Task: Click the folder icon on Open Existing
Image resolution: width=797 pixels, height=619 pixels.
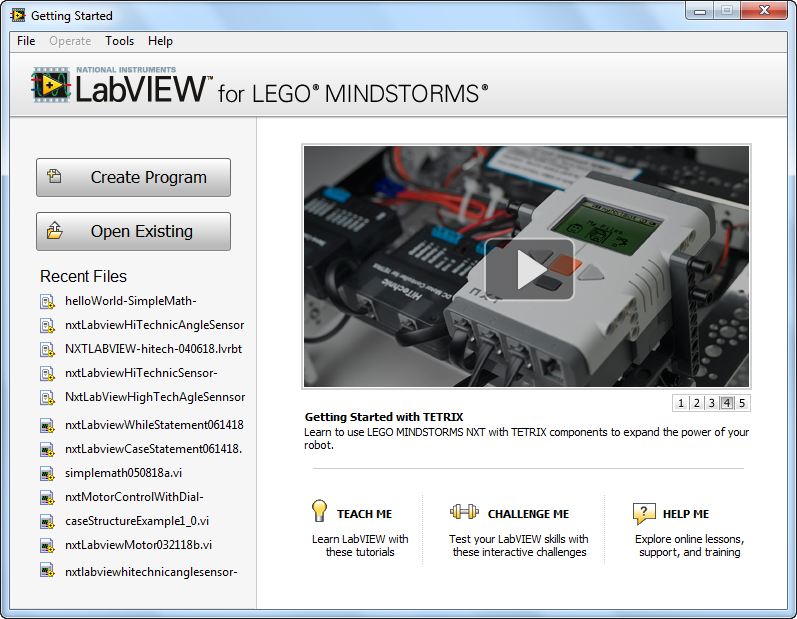Action: 54,230
